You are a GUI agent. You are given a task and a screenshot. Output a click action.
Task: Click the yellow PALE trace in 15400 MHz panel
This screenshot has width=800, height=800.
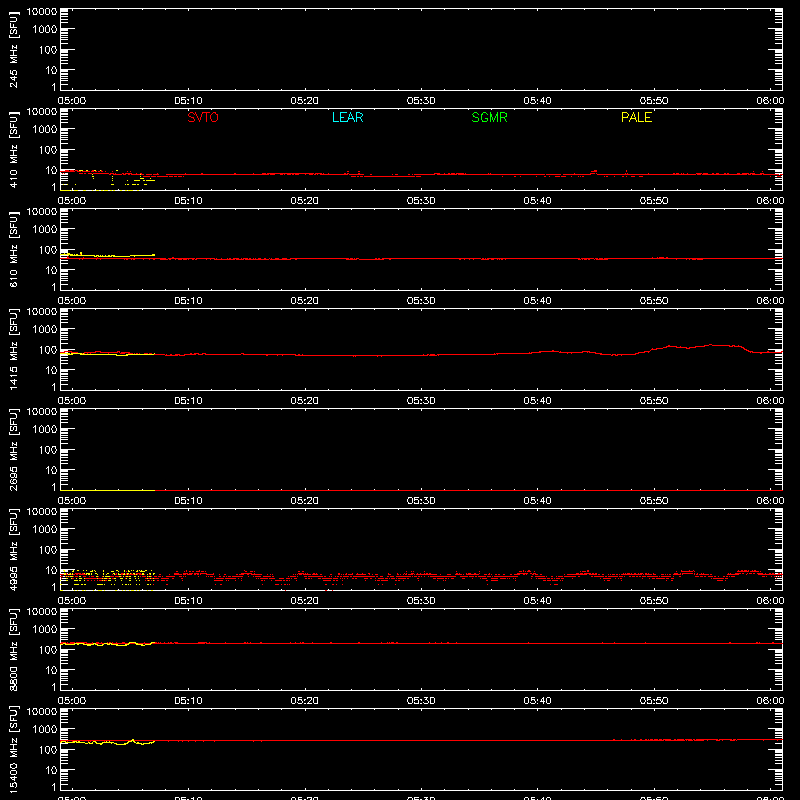pos(108,742)
